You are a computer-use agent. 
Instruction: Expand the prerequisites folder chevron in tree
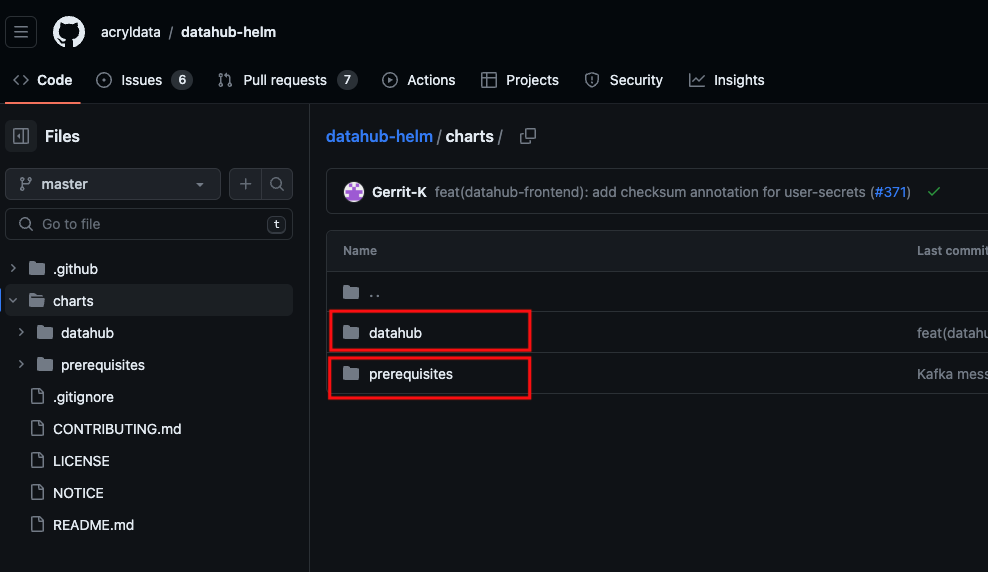coord(21,364)
